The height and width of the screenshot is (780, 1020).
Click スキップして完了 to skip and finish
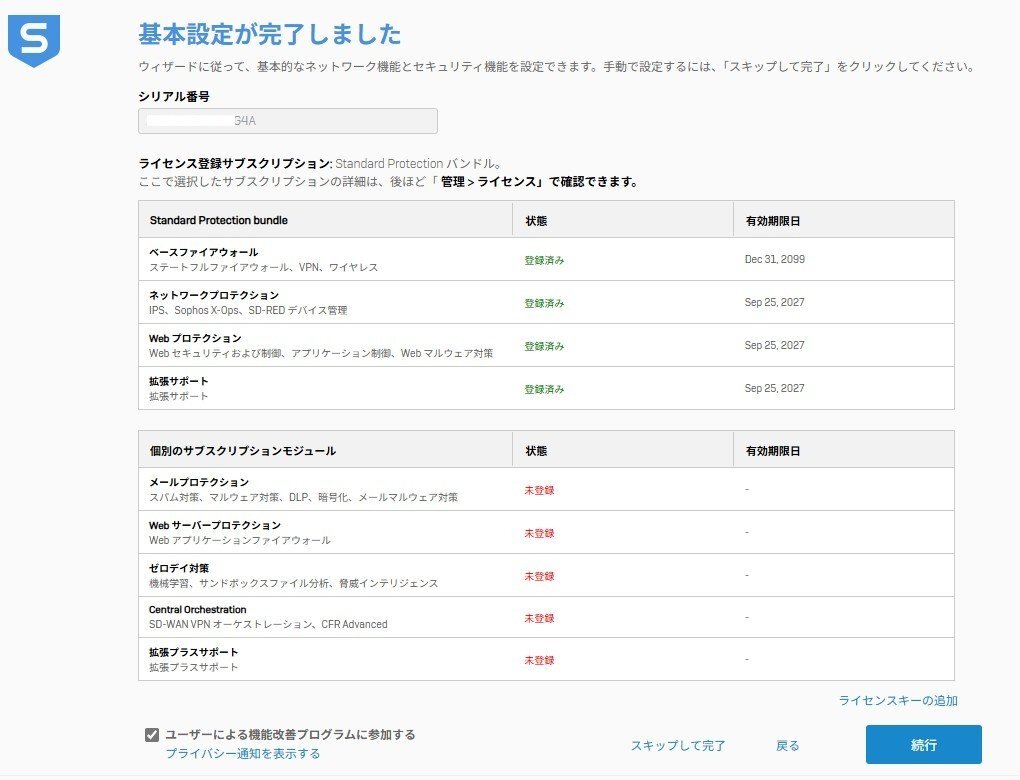pyautogui.click(x=677, y=746)
